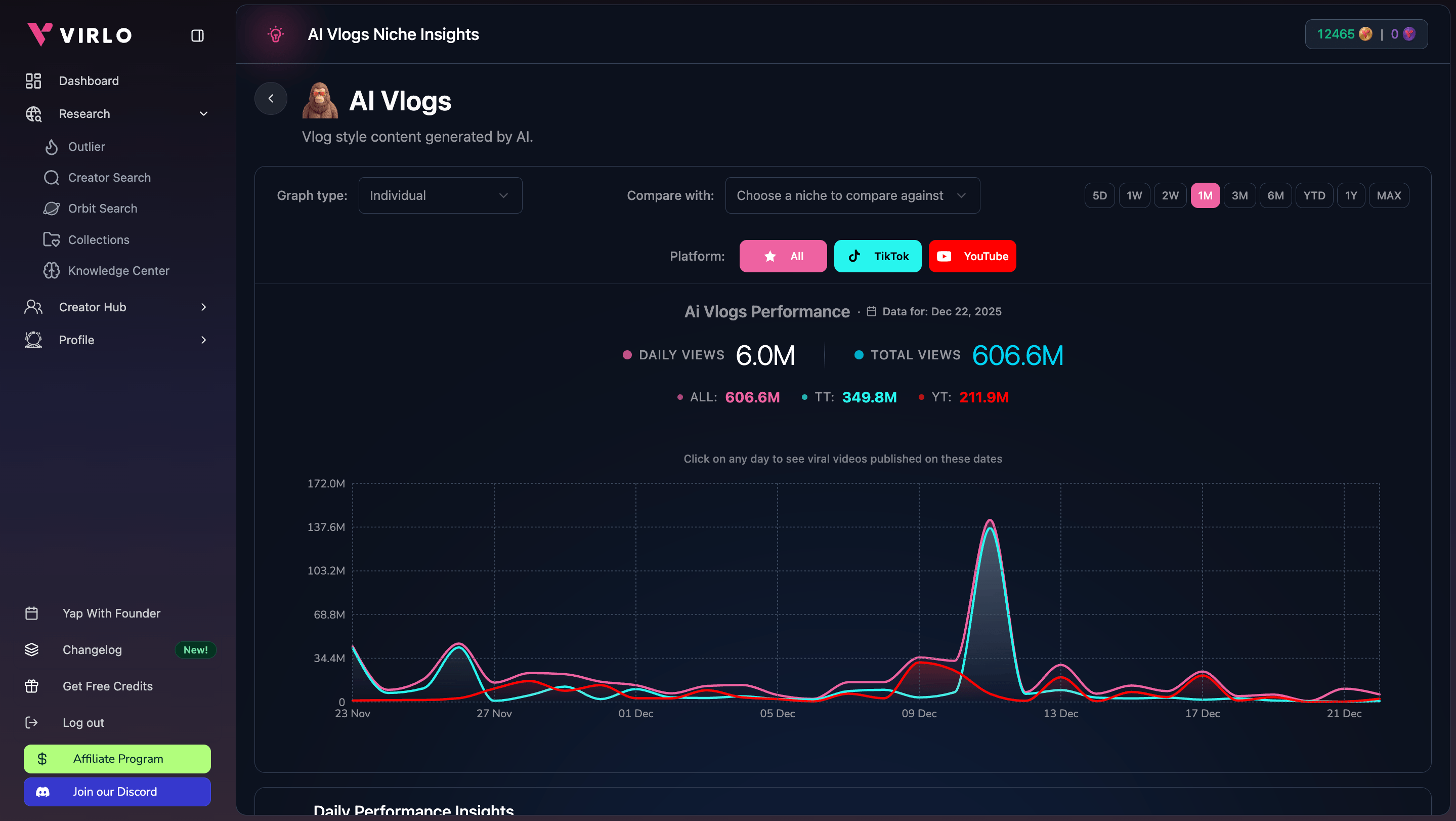Collapse the sidebar with the panel icon
Image resolution: width=1456 pixels, height=821 pixels.
tap(197, 35)
